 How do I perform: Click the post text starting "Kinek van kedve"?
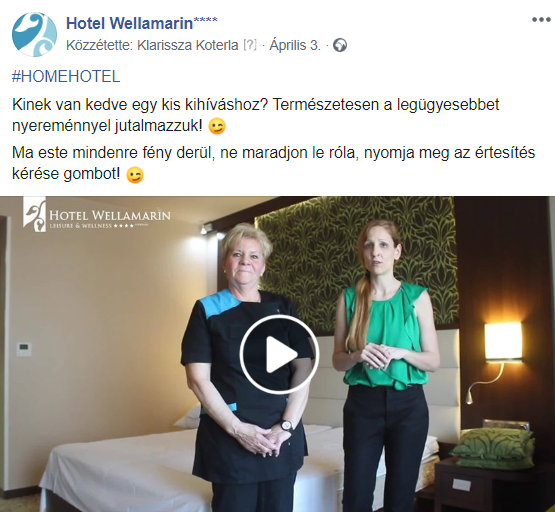coord(256,115)
